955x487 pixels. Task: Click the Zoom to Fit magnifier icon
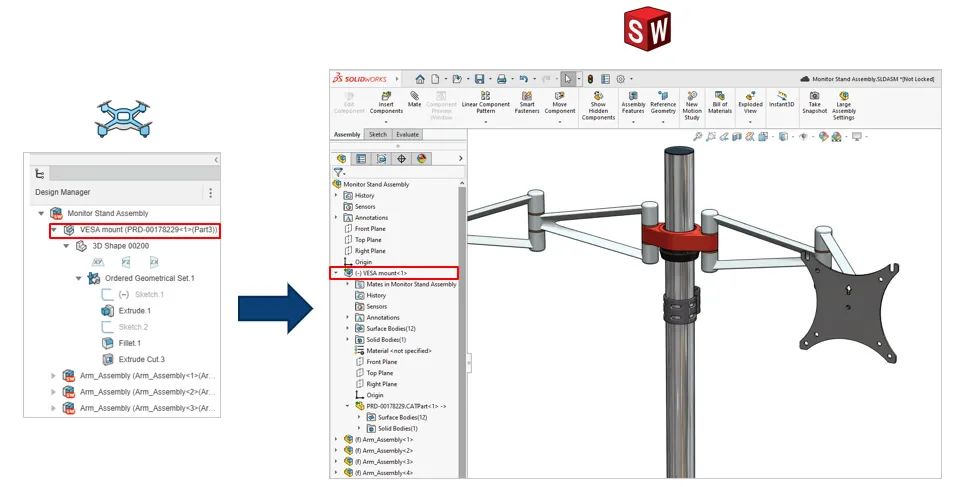coord(697,137)
